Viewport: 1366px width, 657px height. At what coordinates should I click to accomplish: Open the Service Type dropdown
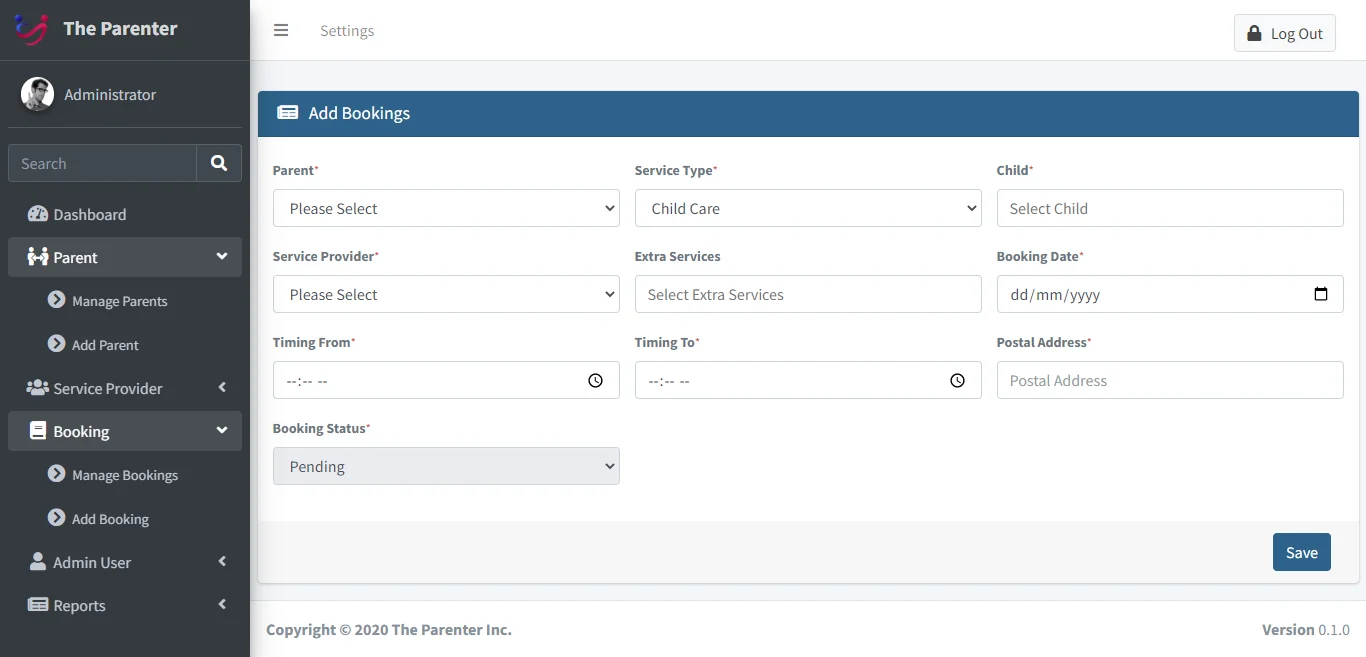[808, 208]
